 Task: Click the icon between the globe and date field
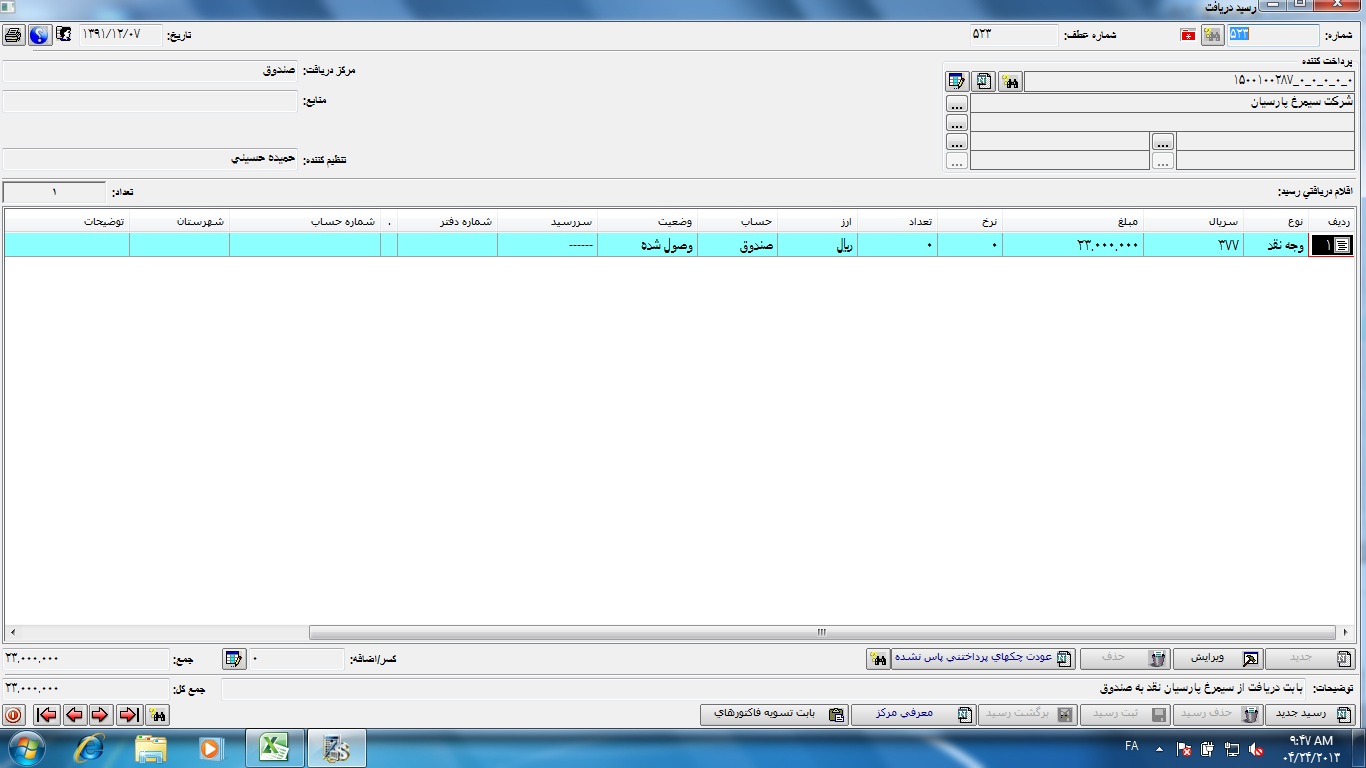(x=64, y=35)
